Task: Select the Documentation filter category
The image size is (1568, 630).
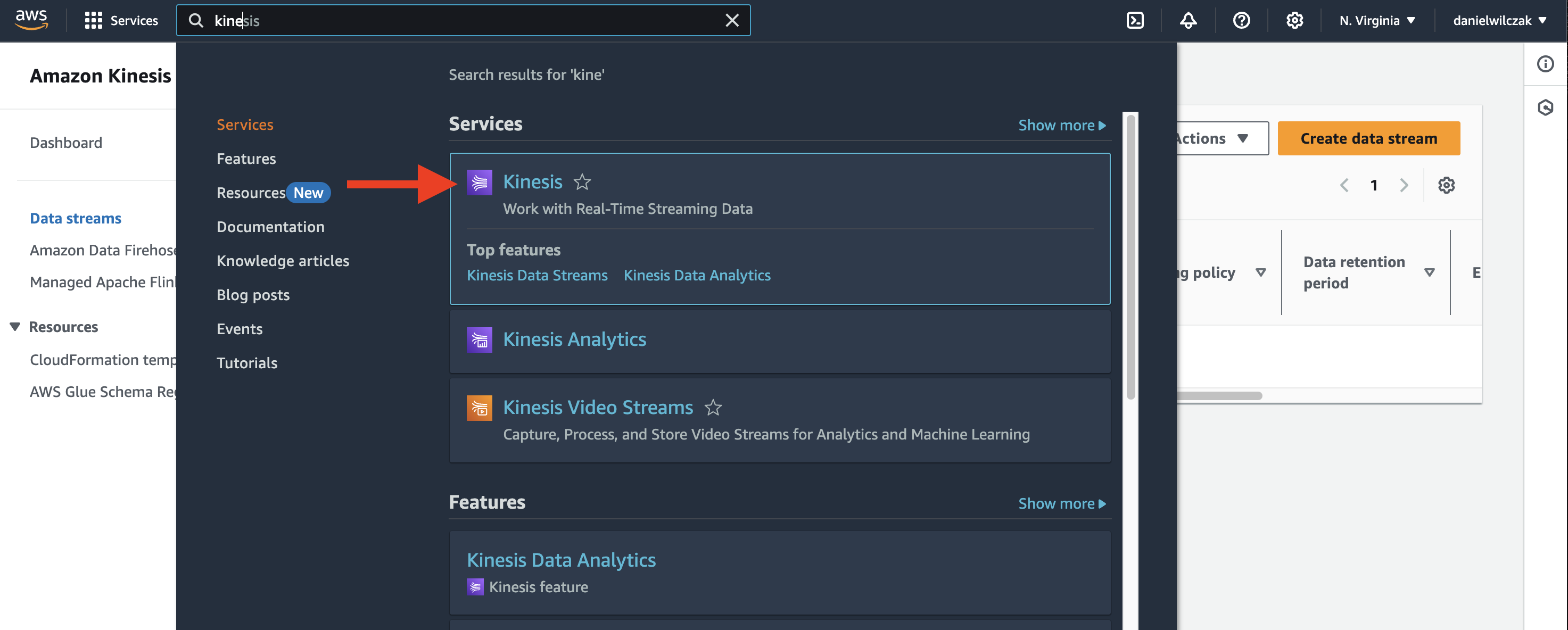Action: (270, 227)
